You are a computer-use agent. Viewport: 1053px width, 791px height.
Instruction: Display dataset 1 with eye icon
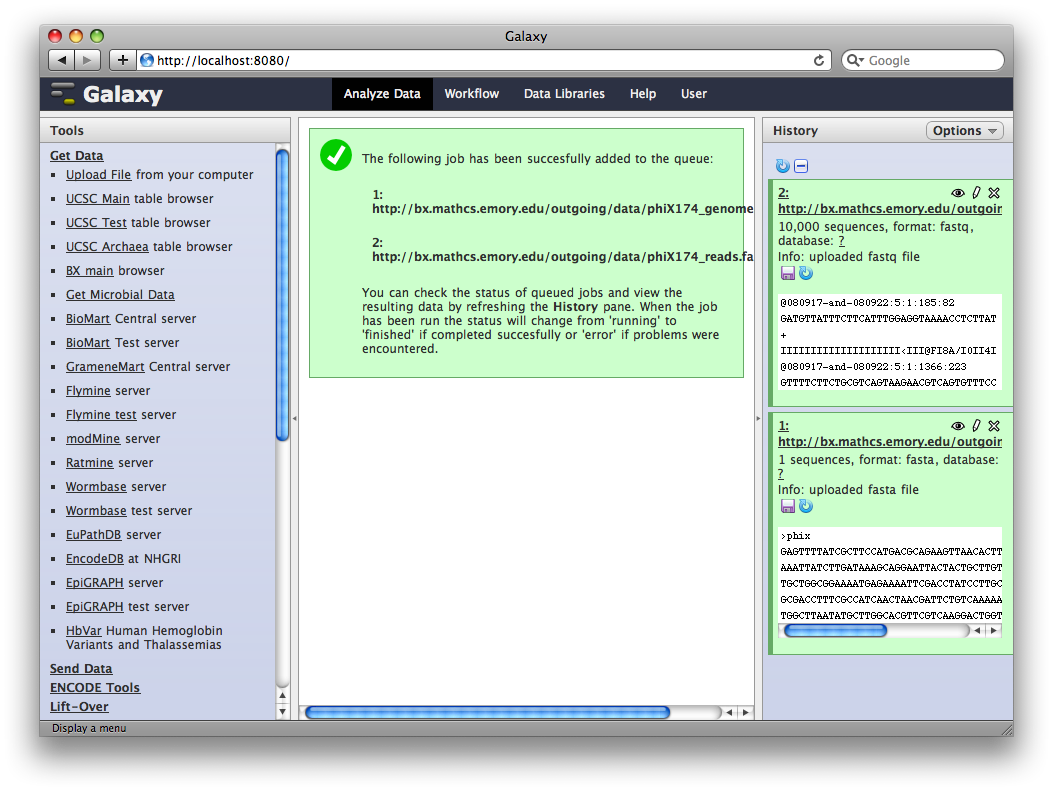[x=958, y=426]
